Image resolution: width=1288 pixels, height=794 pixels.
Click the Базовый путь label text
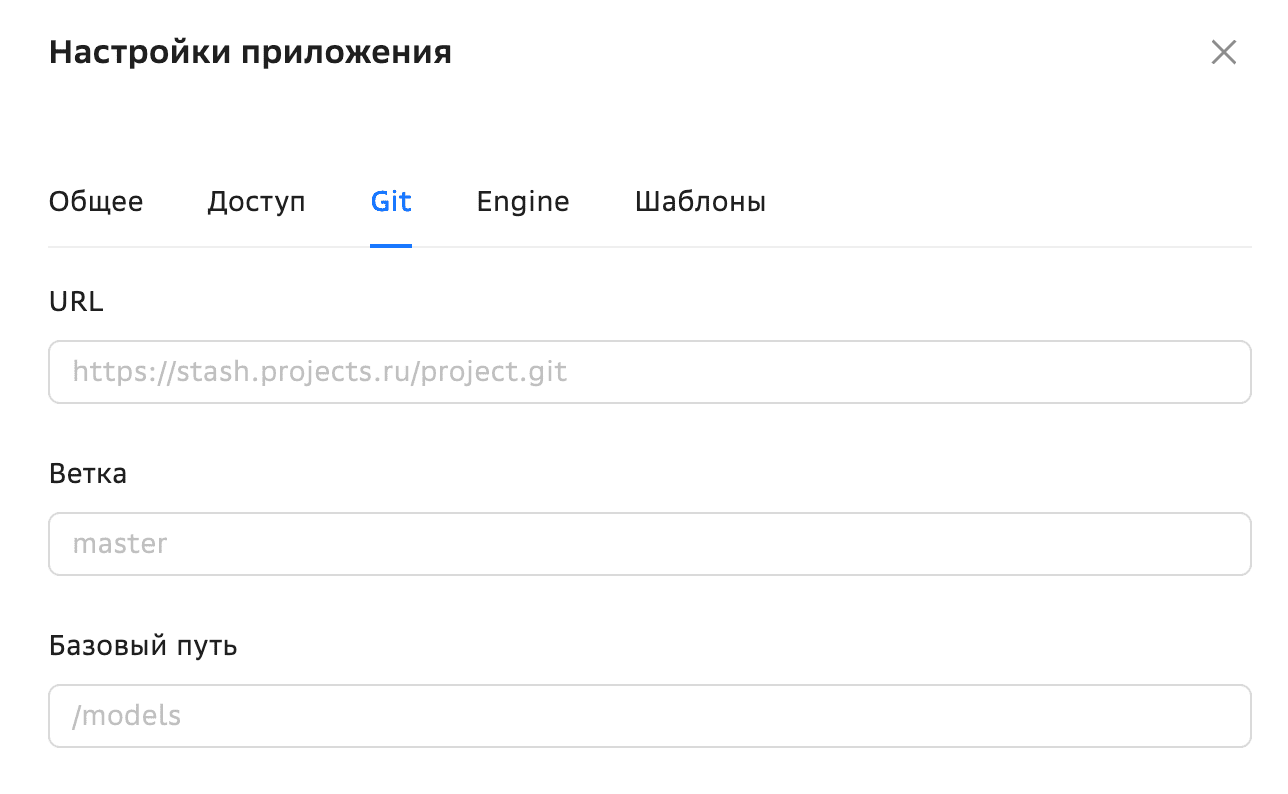coord(143,645)
